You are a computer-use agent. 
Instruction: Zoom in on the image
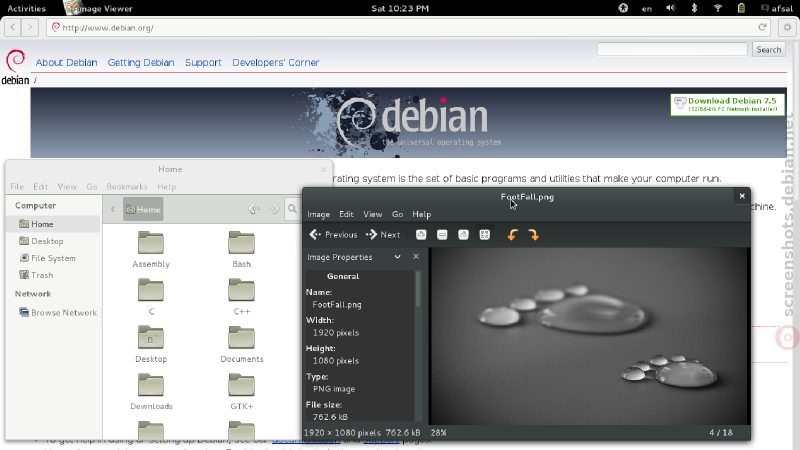coord(421,235)
